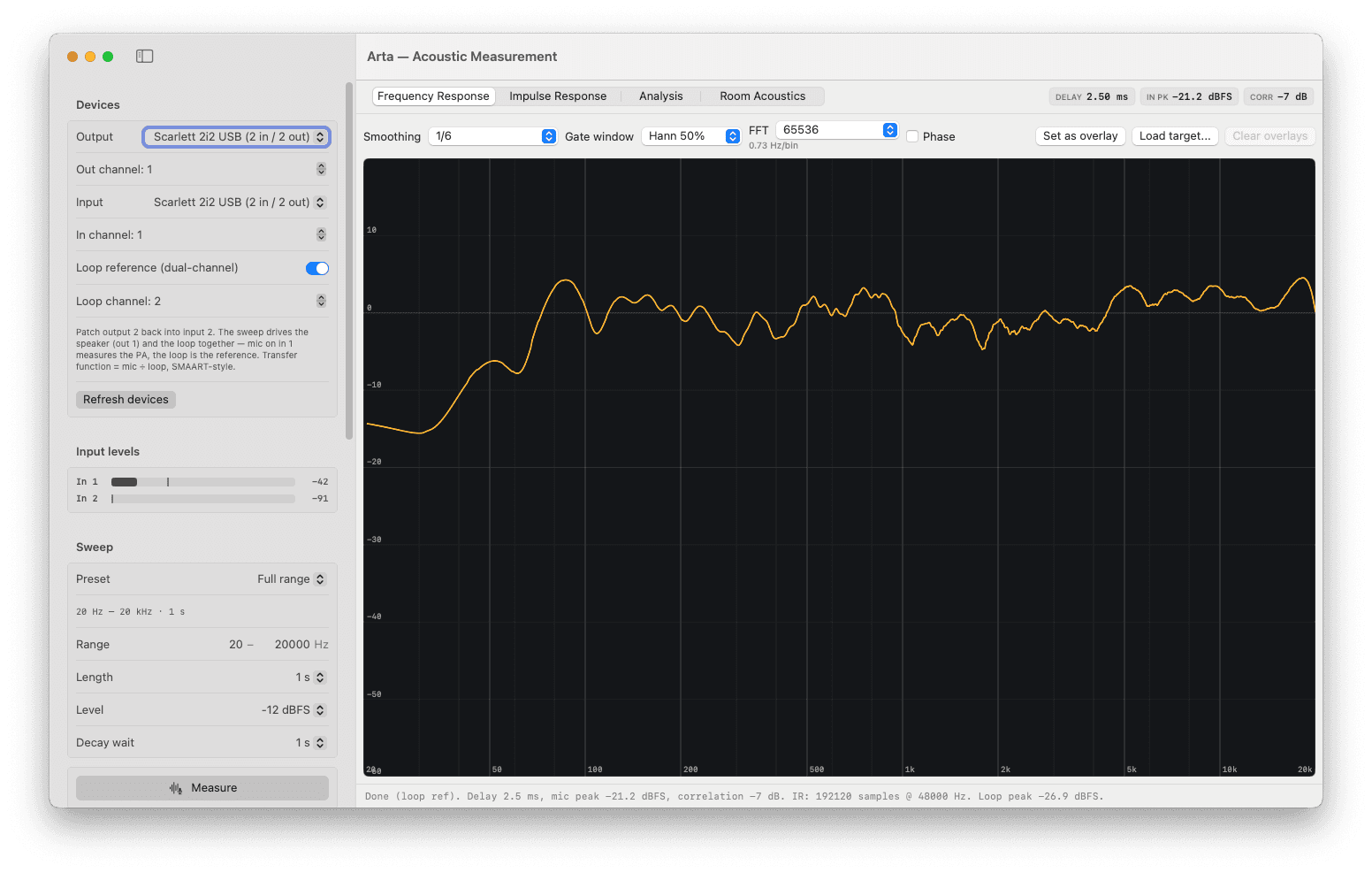Click the patch instructions help text
Viewport: 1372px width, 873px height.
[194, 349]
